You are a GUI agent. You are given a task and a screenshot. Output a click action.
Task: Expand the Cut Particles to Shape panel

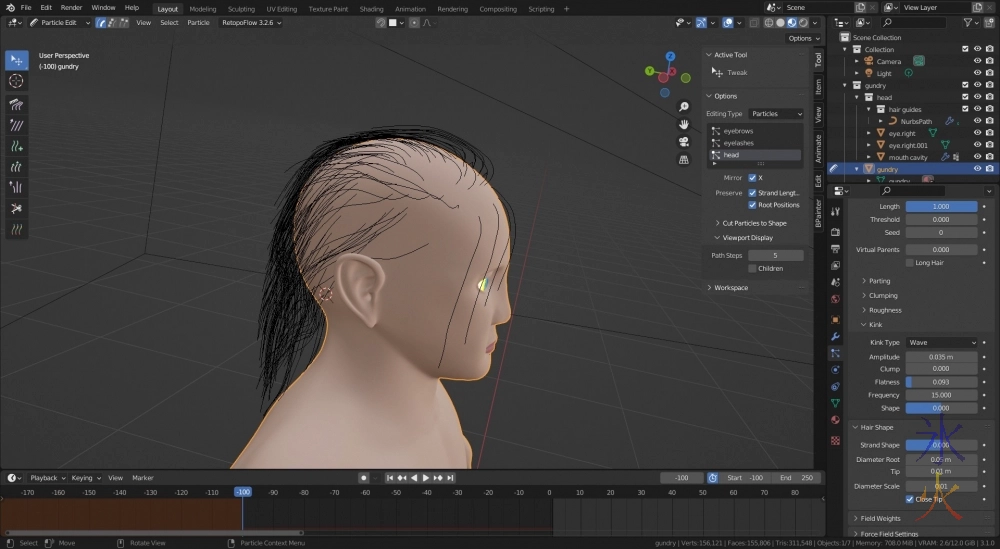(753, 223)
